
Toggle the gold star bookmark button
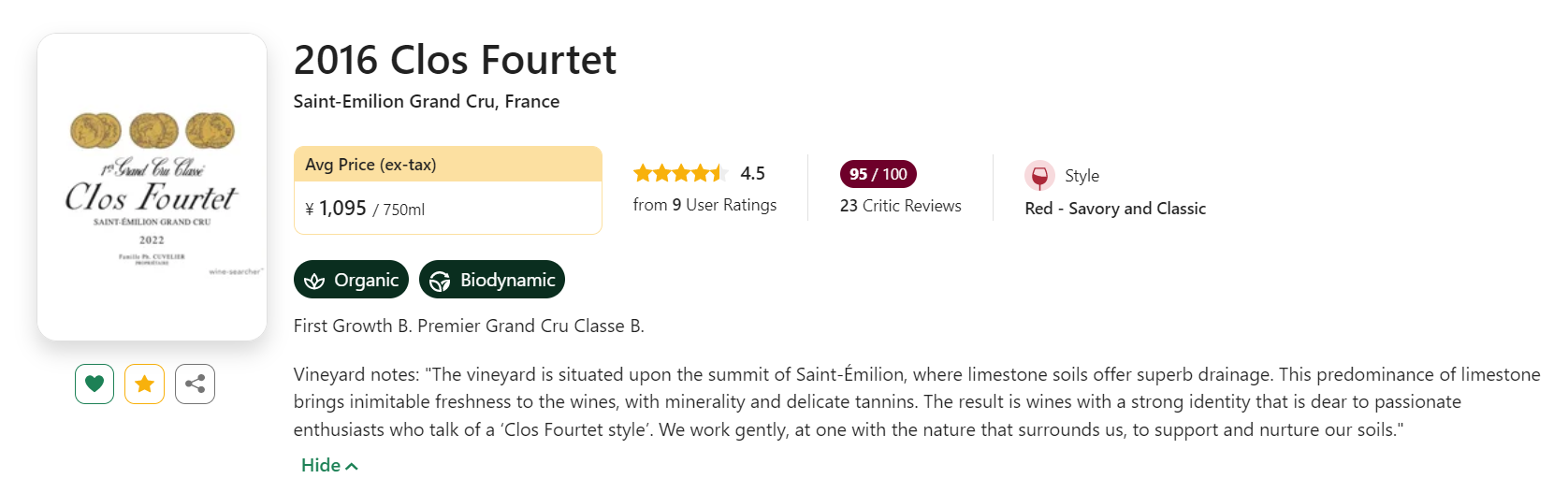coord(145,384)
